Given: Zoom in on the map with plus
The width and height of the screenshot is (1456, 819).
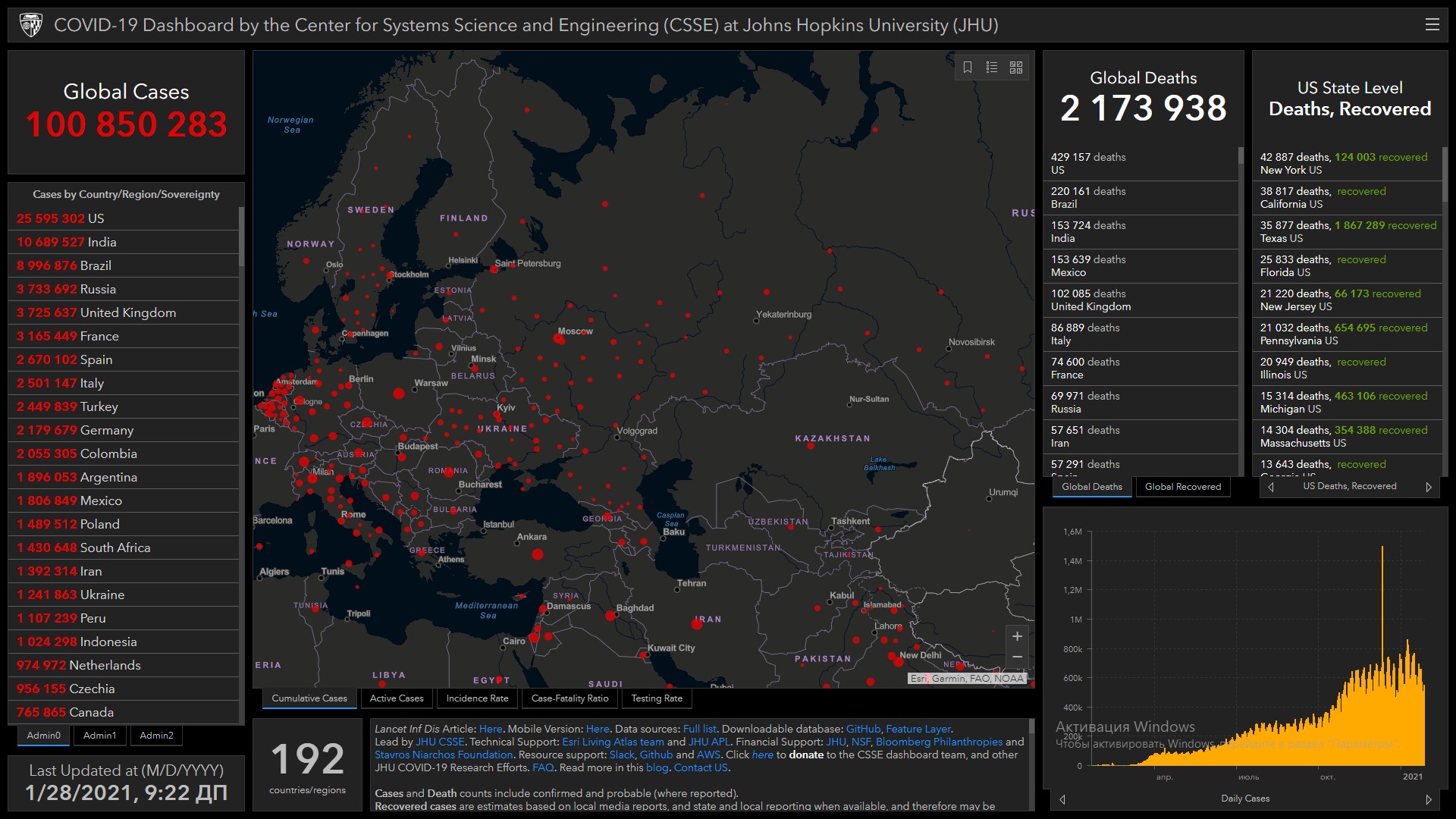Looking at the screenshot, I should tap(1017, 636).
